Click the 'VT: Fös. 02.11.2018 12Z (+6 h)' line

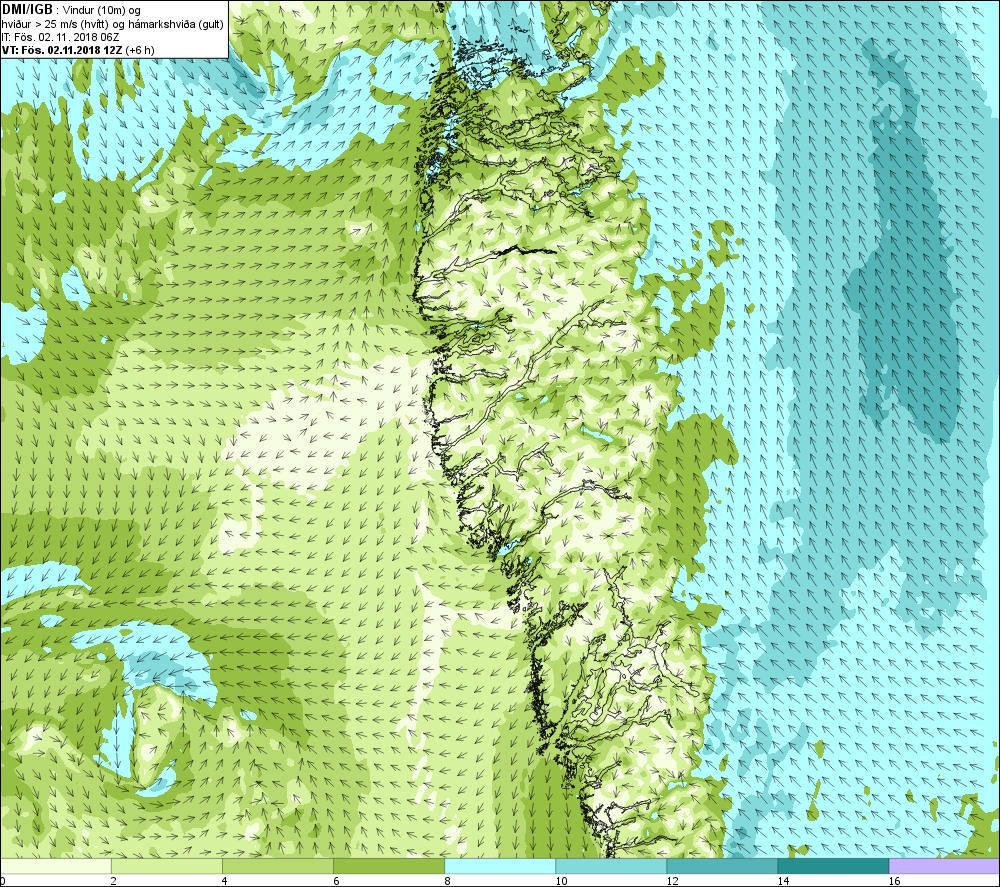tap(78, 50)
